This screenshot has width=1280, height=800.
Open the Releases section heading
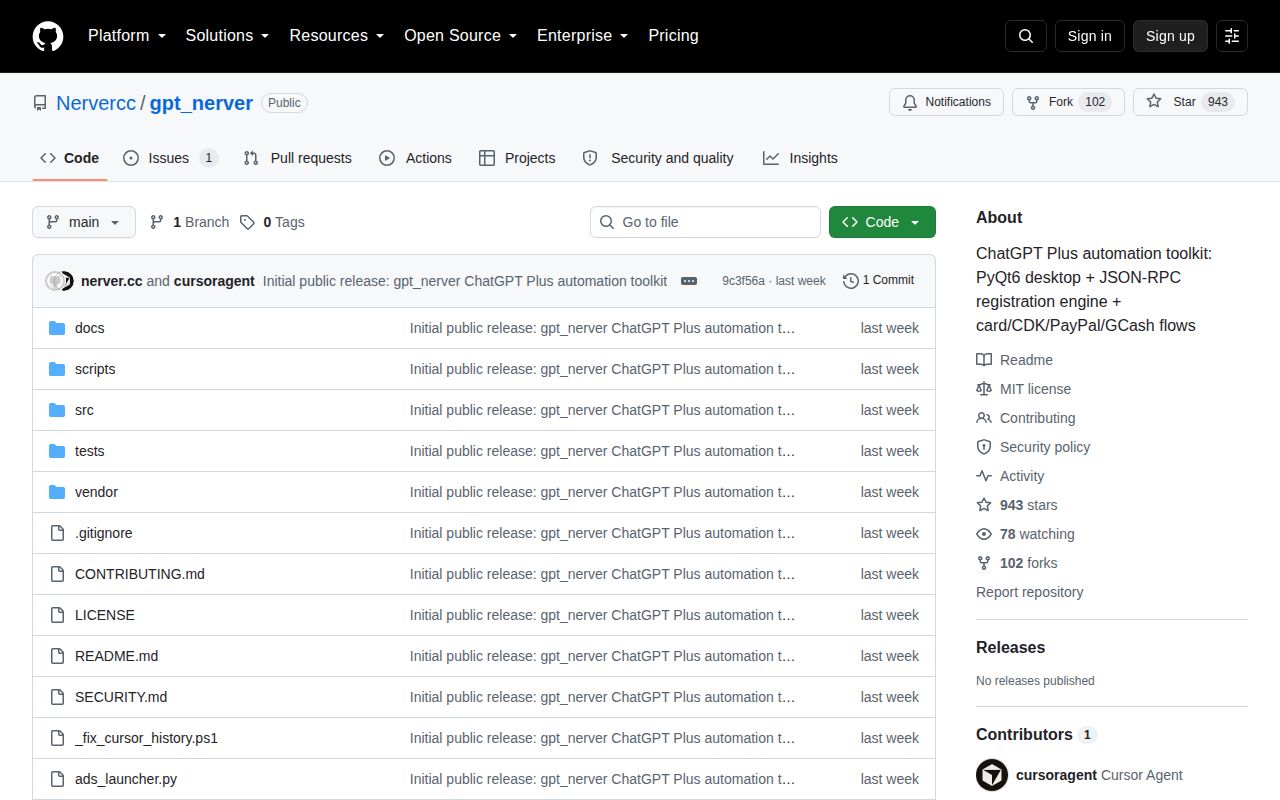[x=1010, y=647]
